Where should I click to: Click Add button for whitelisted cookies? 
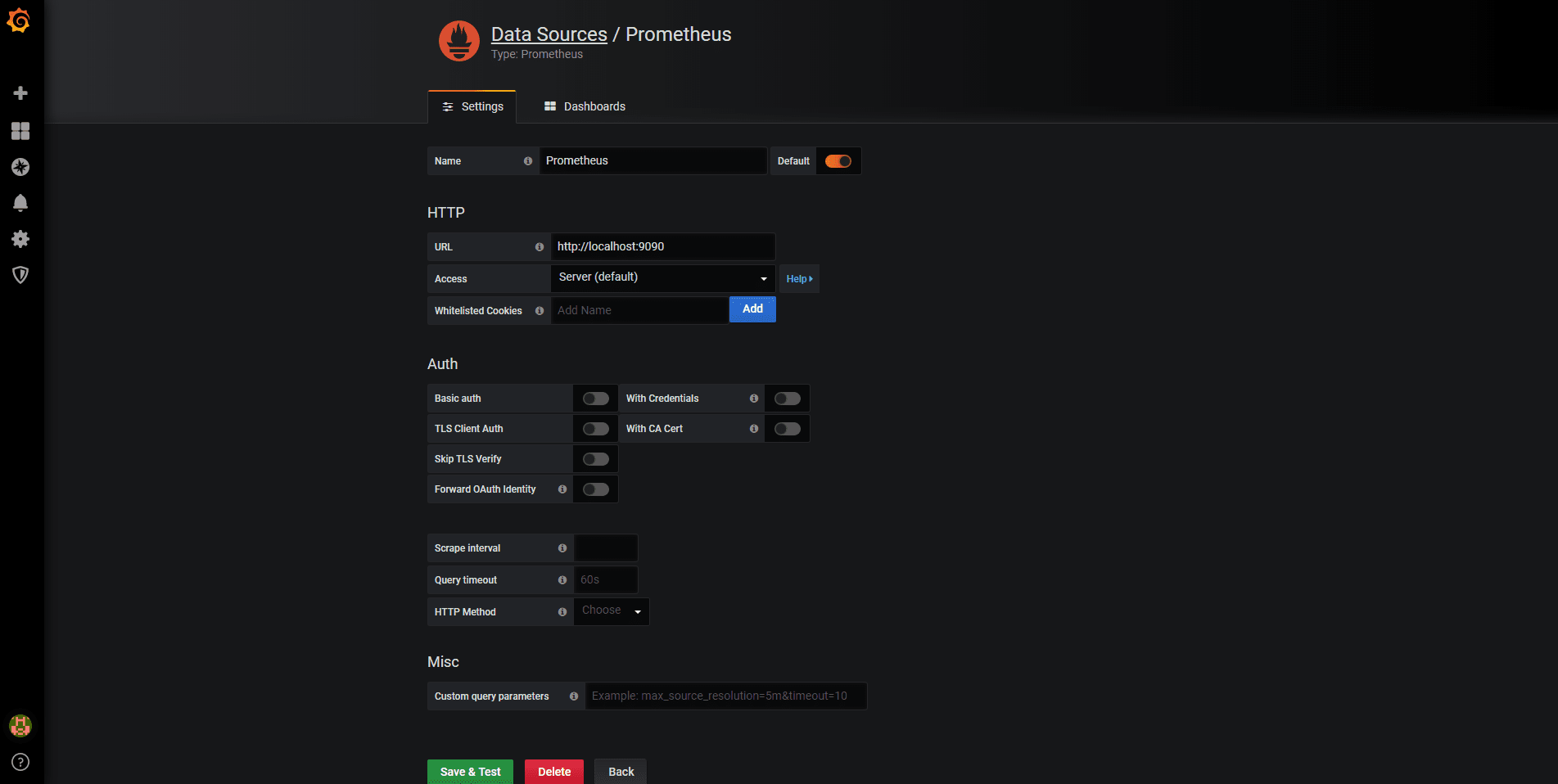(x=752, y=309)
